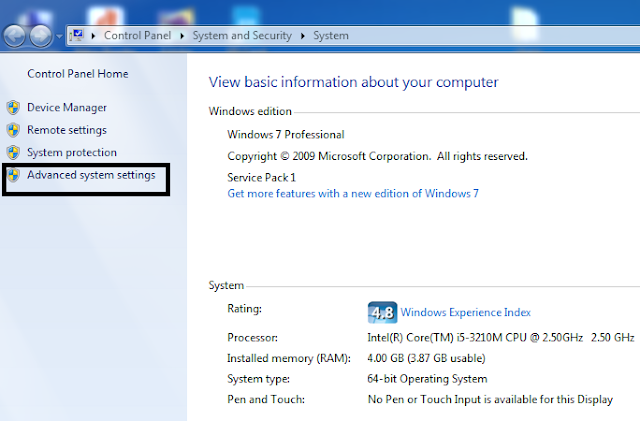This screenshot has height=421, width=640.
Task: Click the Back navigation arrow button
Action: click(x=15, y=36)
